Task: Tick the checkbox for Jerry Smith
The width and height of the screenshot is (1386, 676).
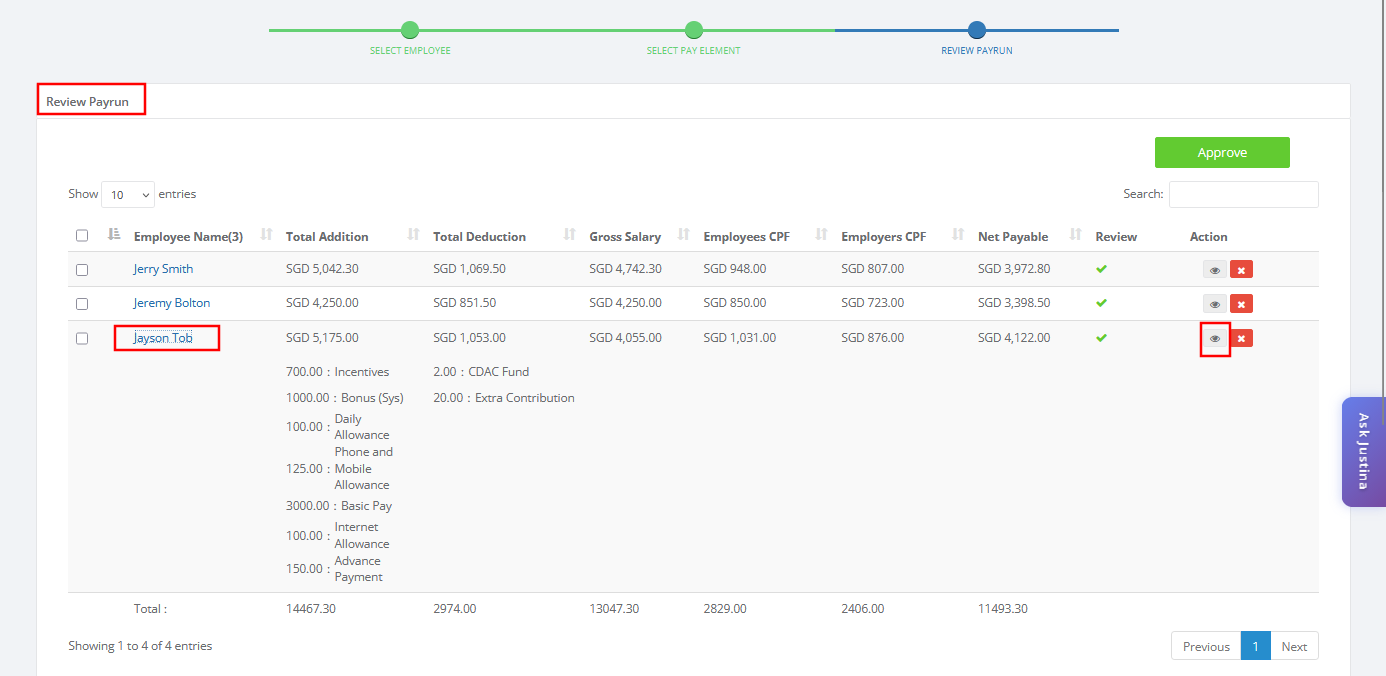Action: [82, 270]
